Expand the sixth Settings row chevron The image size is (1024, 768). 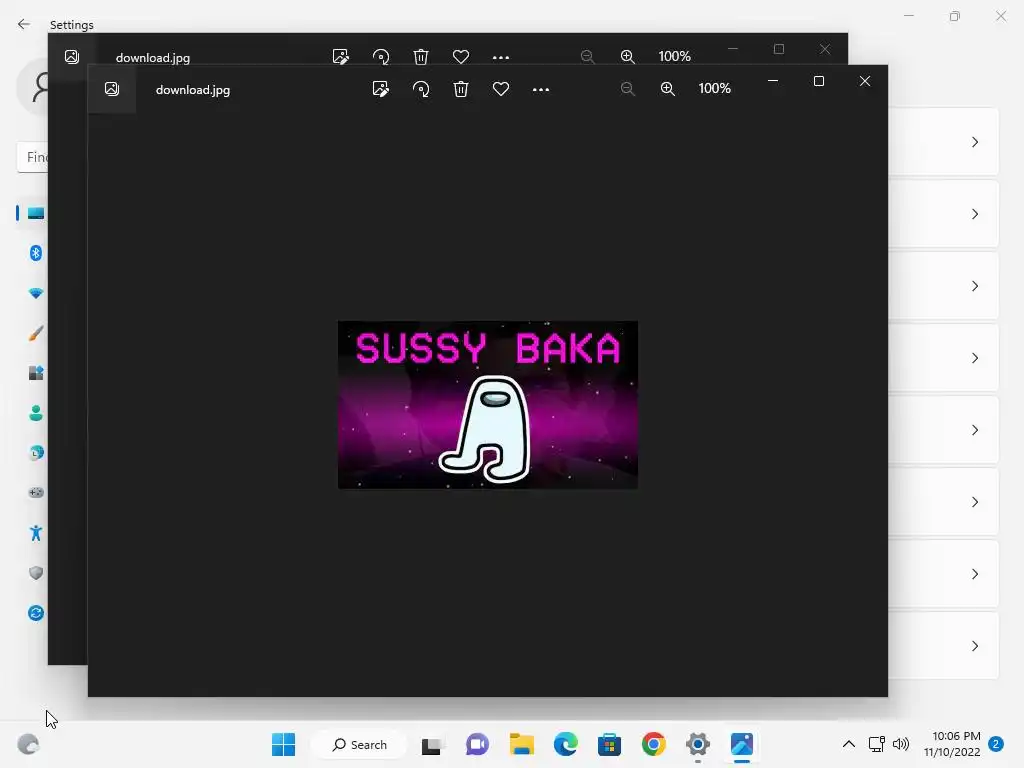click(x=975, y=502)
